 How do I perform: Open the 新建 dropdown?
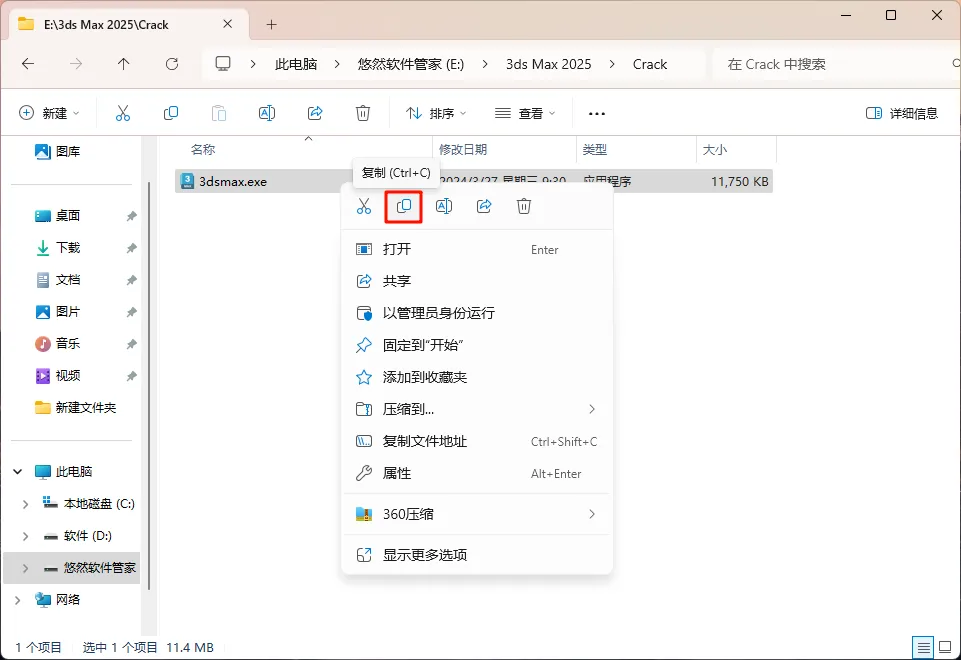pos(50,113)
